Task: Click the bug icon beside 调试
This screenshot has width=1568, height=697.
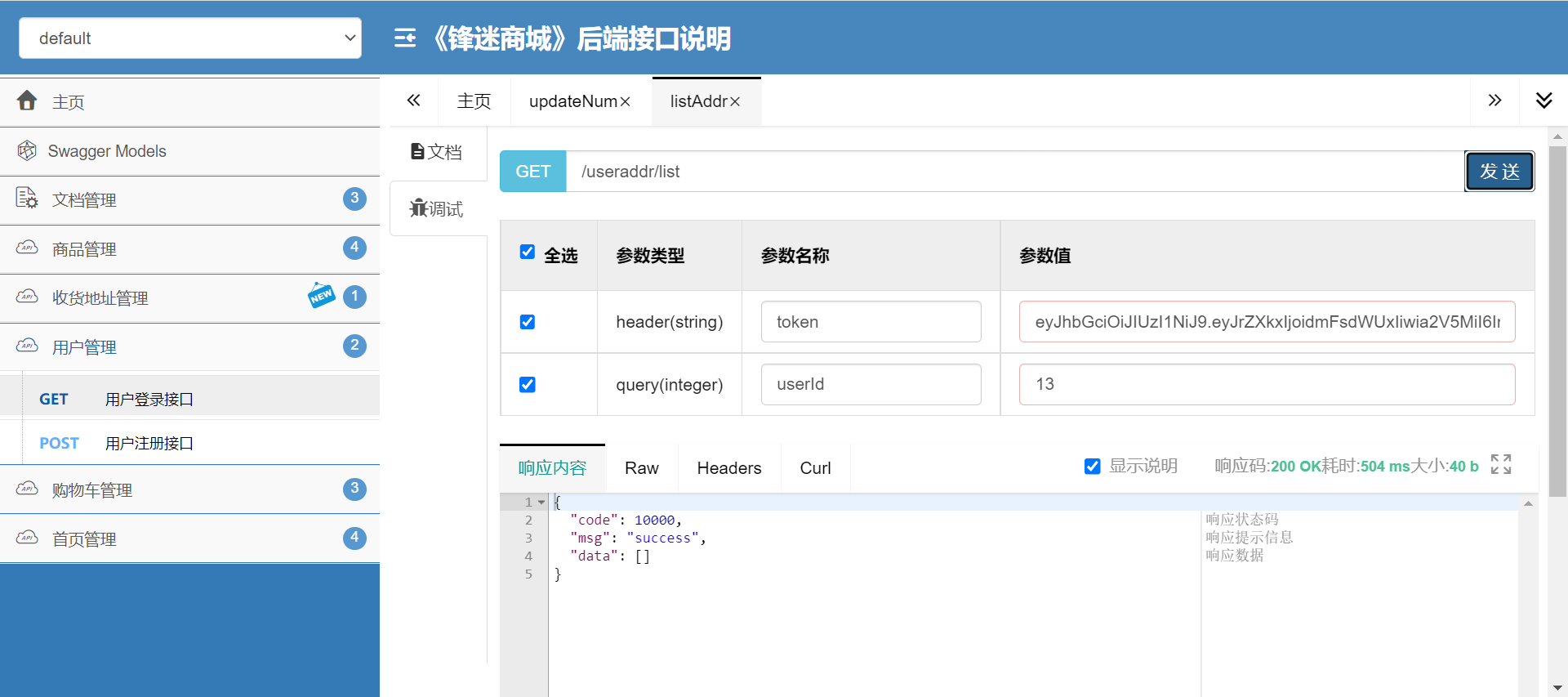Action: pyautogui.click(x=418, y=208)
